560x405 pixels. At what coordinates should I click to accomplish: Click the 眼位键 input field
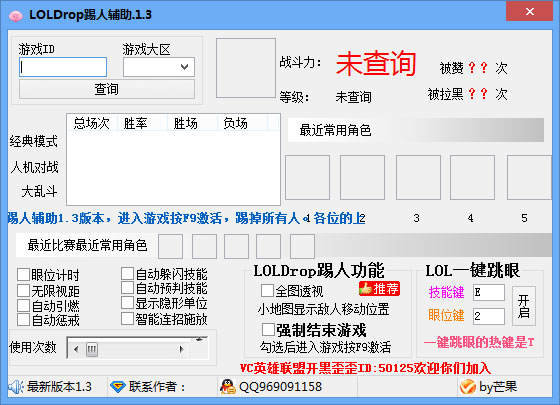click(489, 316)
